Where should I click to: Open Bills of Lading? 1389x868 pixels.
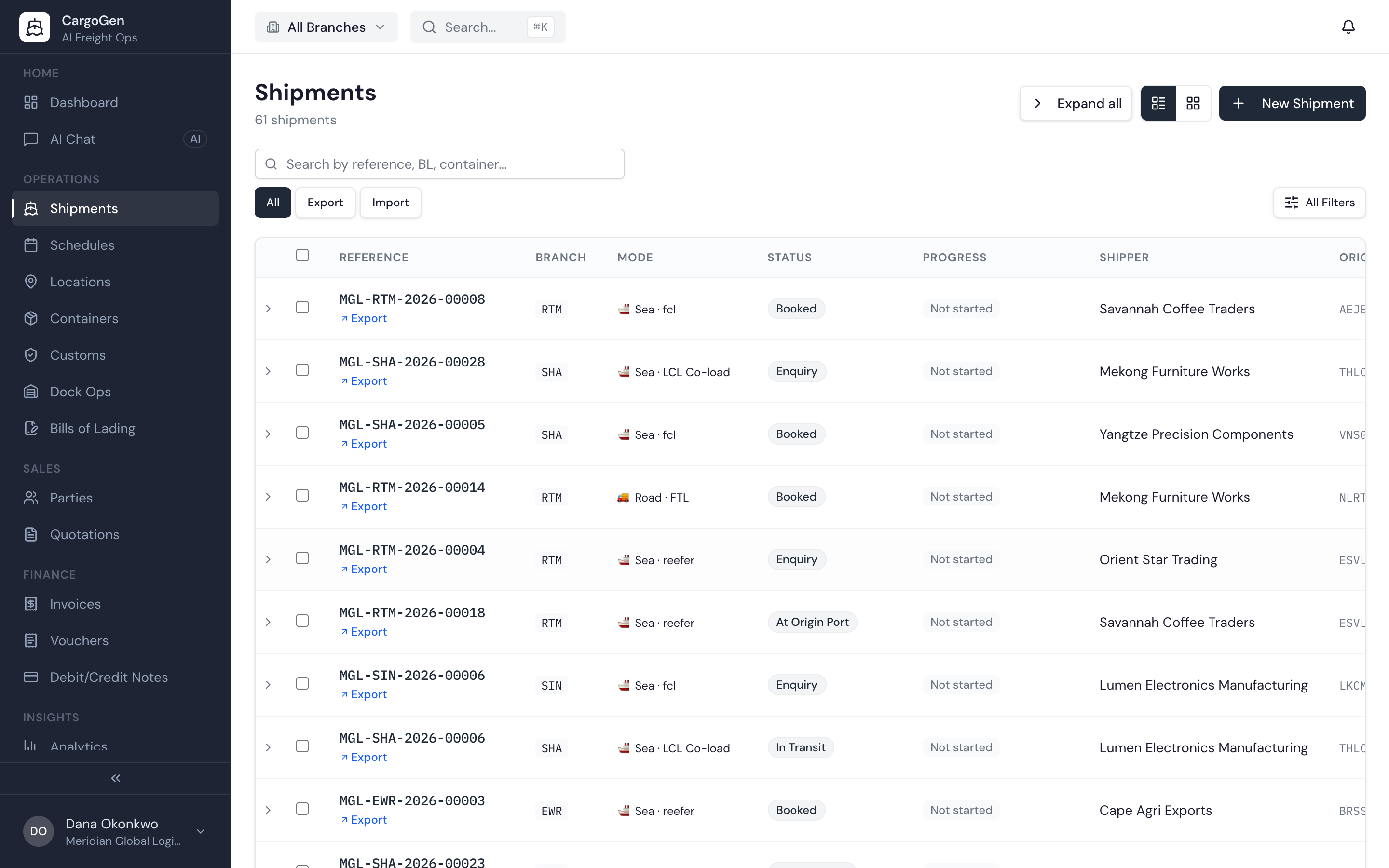(115, 429)
